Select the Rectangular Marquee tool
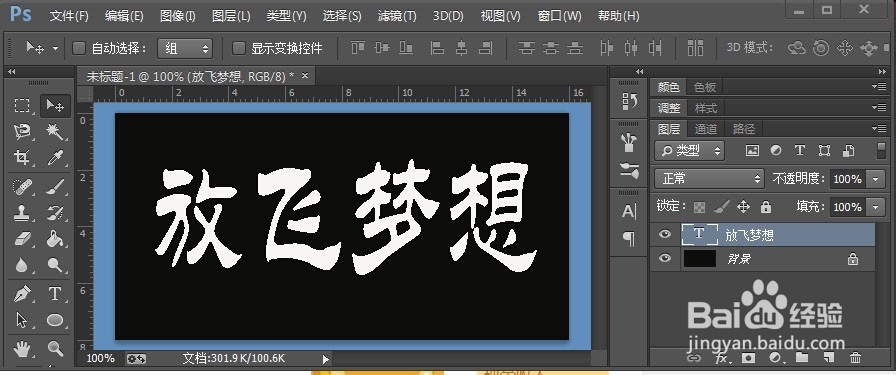 coord(22,106)
